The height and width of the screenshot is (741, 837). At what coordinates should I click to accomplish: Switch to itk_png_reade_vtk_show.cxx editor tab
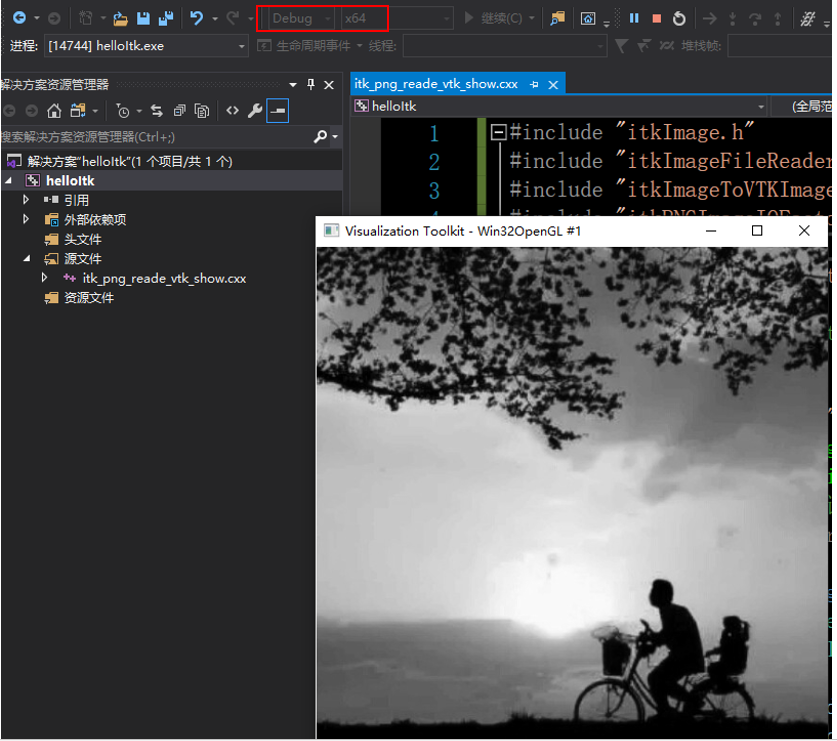[x=436, y=84]
